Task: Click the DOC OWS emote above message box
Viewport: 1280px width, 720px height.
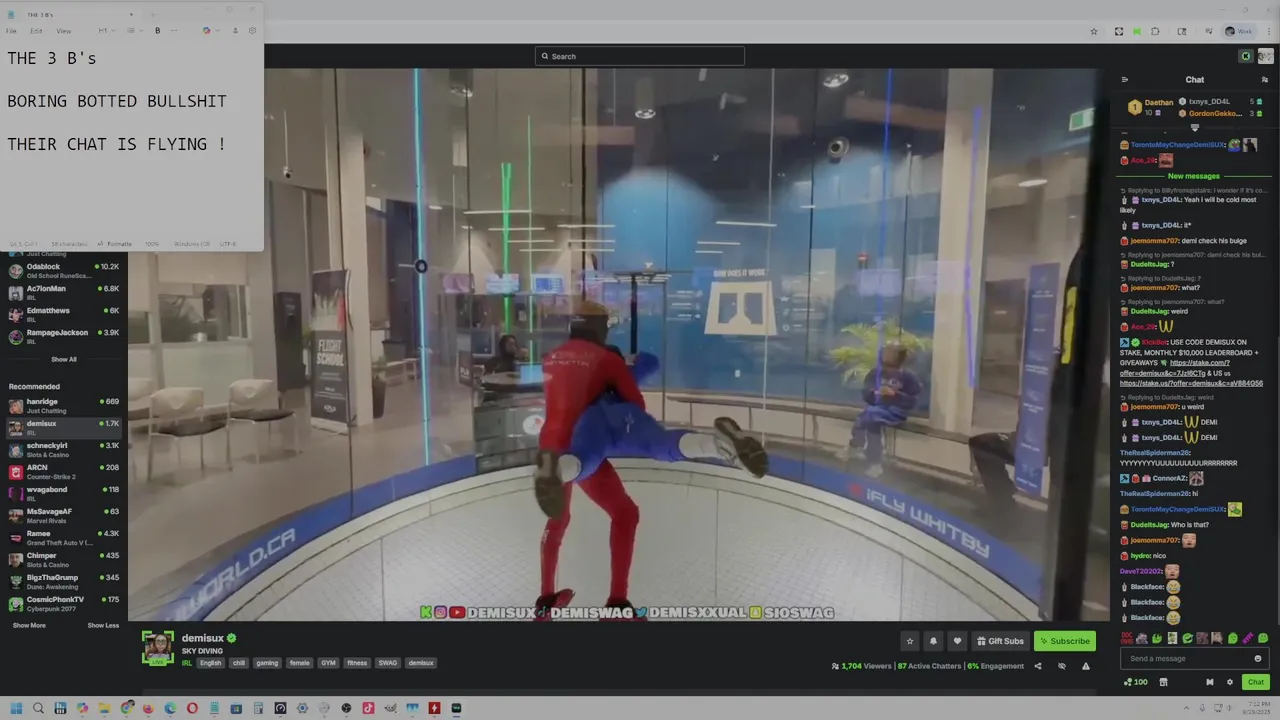Action: point(1126,638)
